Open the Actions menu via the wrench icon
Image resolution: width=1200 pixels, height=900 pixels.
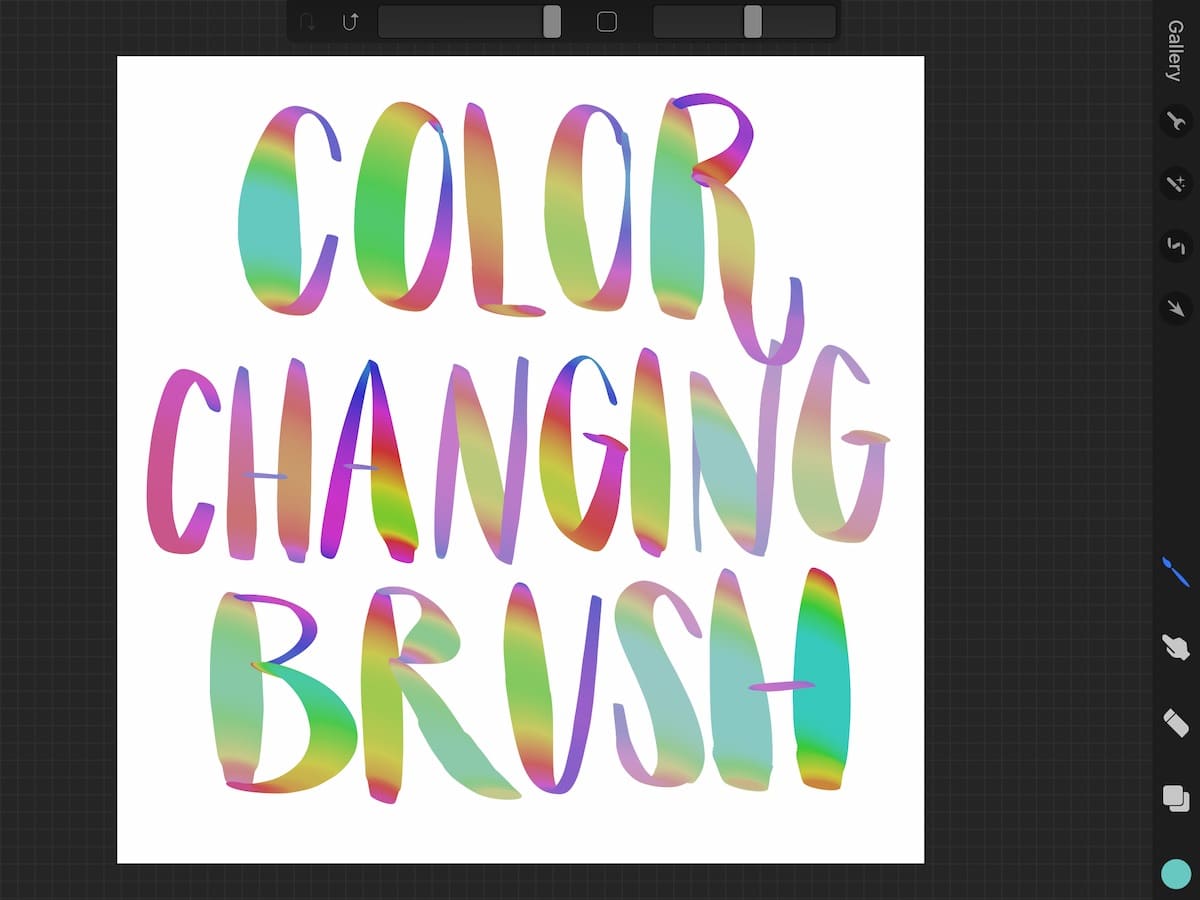1176,122
